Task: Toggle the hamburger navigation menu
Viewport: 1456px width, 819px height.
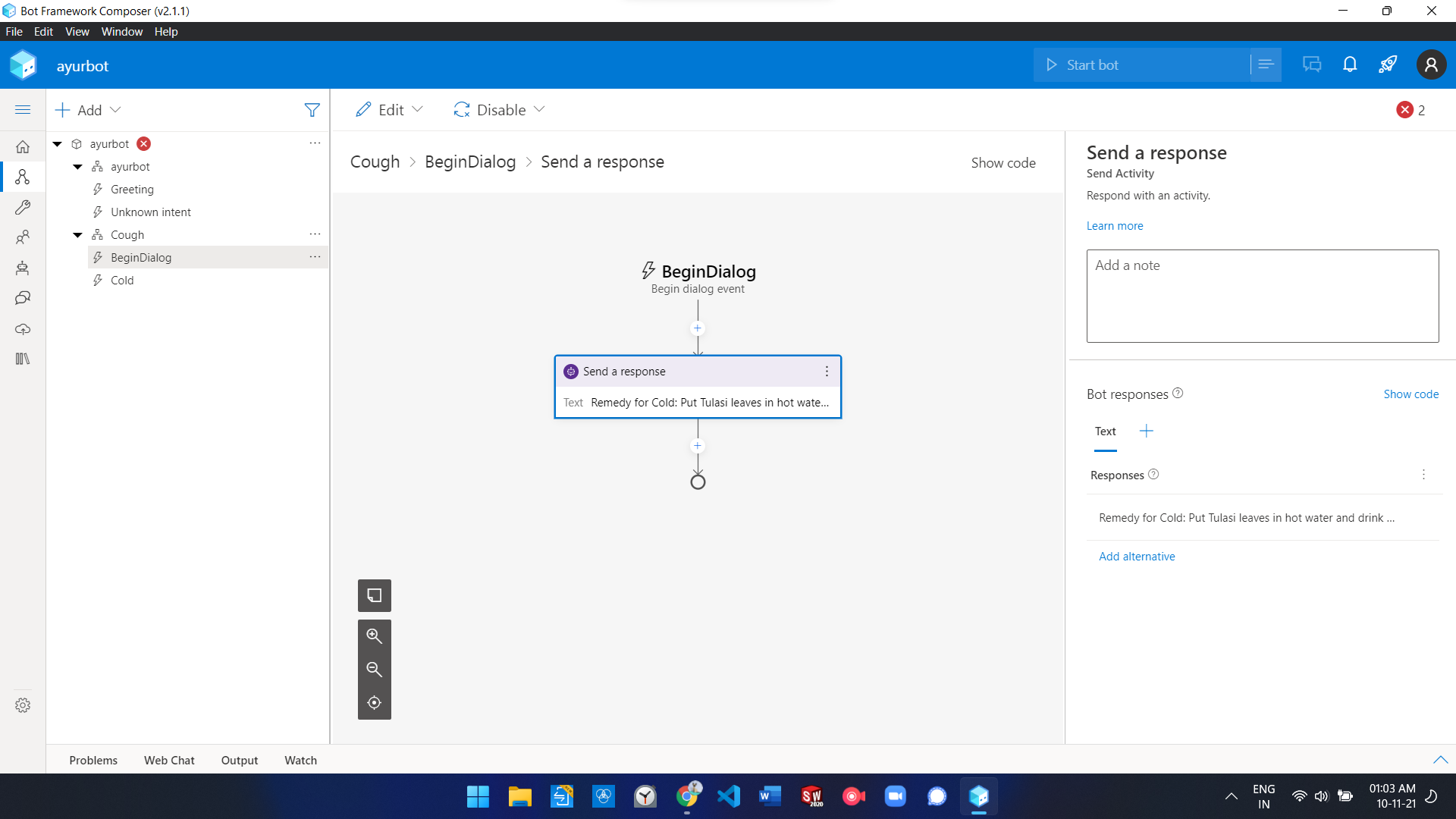Action: click(x=23, y=110)
